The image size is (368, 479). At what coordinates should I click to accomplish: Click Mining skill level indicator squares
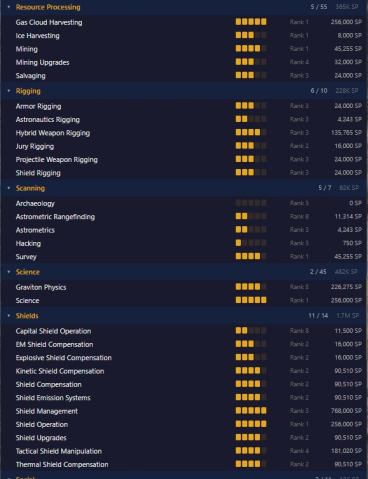tap(251, 49)
